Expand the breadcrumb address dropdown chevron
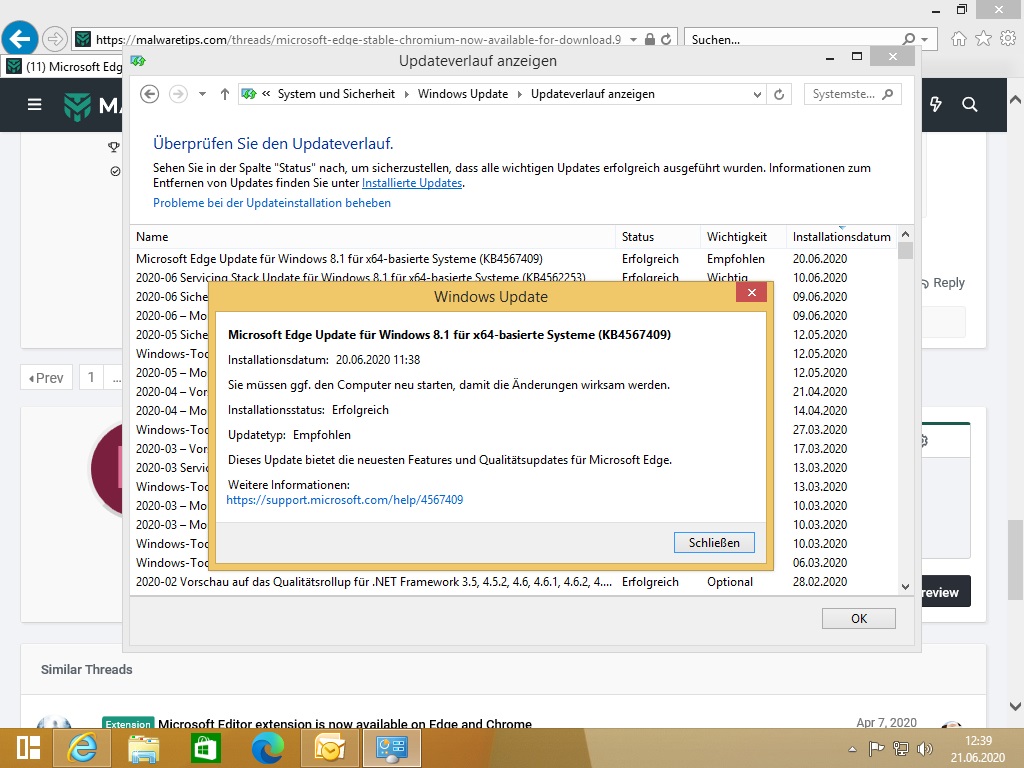The height and width of the screenshot is (768, 1024). click(x=757, y=95)
